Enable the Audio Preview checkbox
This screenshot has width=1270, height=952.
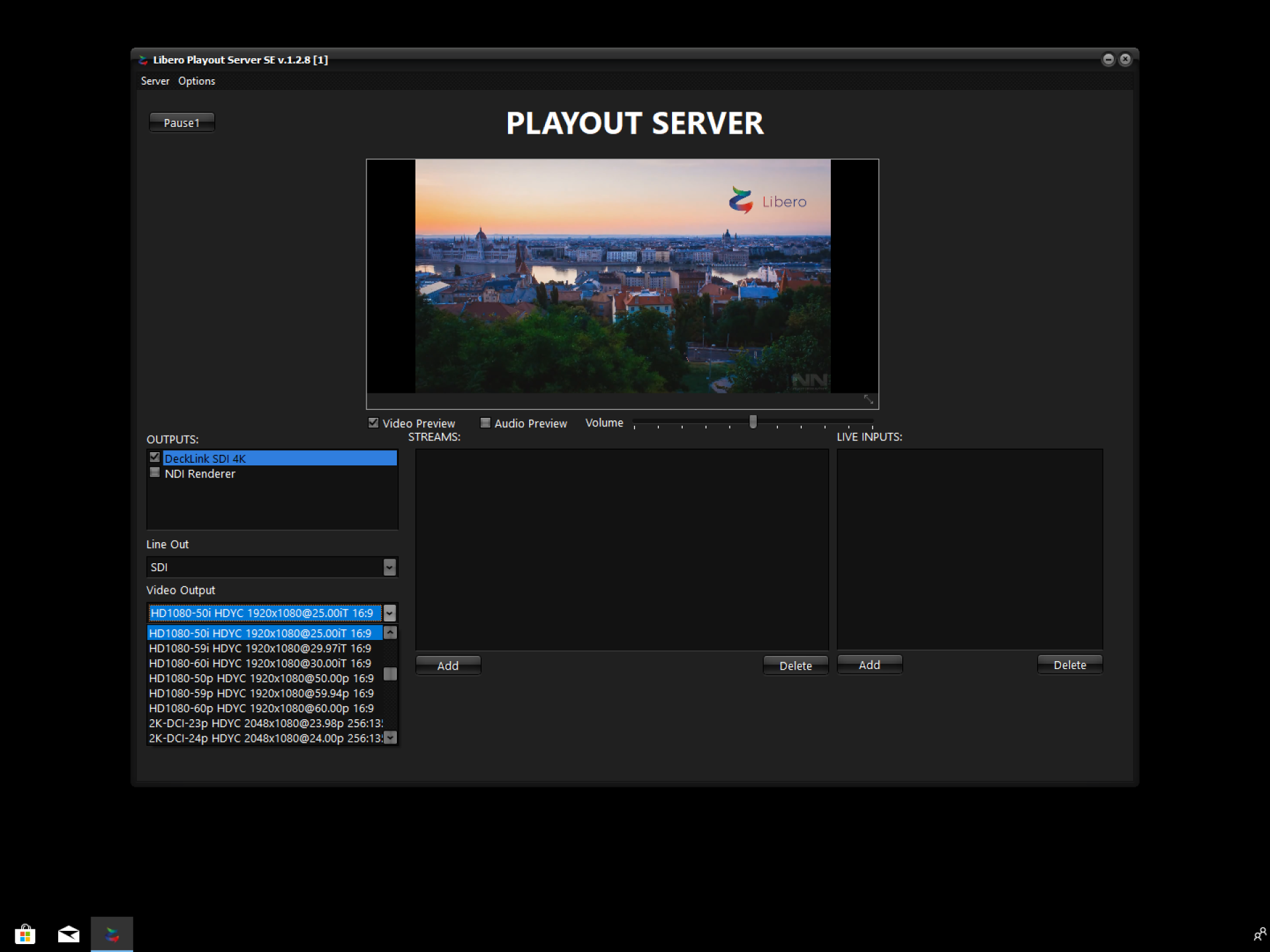tap(486, 422)
